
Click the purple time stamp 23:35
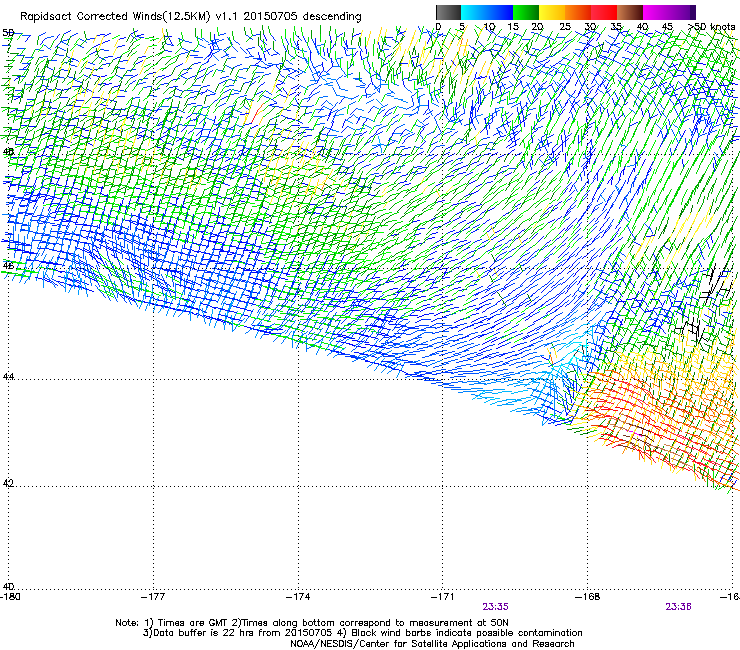click(x=496, y=607)
